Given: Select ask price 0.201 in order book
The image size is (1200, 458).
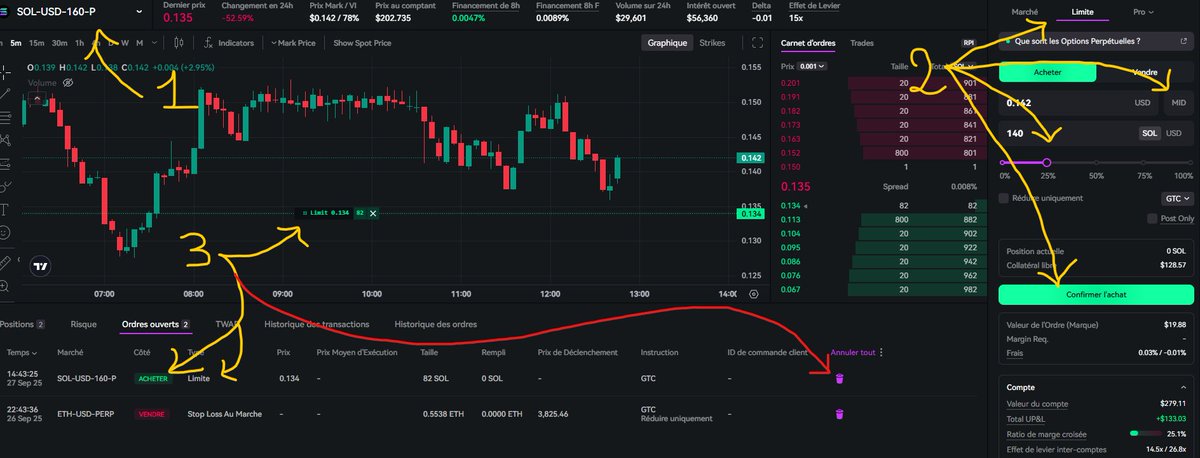Looking at the screenshot, I should pos(790,82).
